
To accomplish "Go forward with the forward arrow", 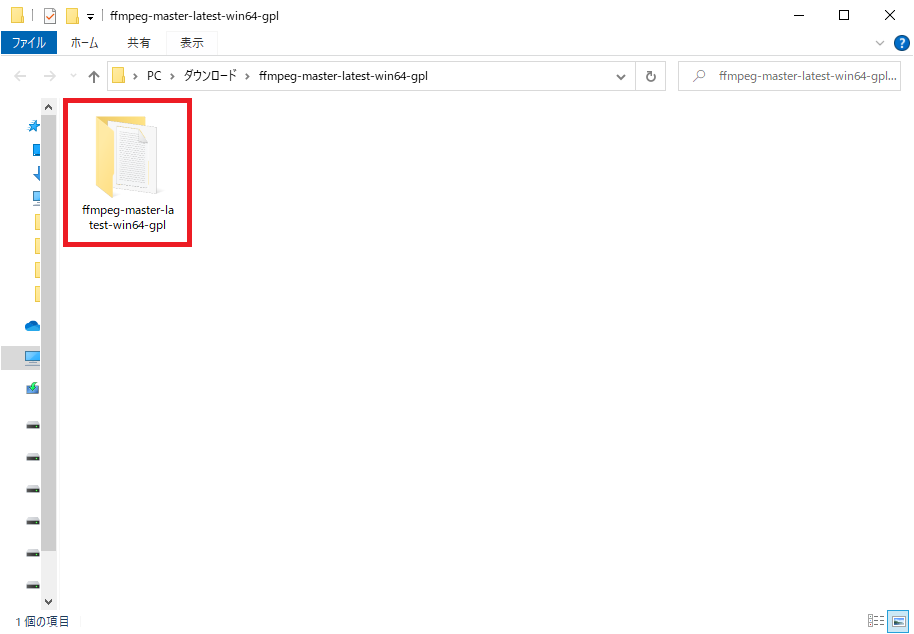I will point(50,76).
